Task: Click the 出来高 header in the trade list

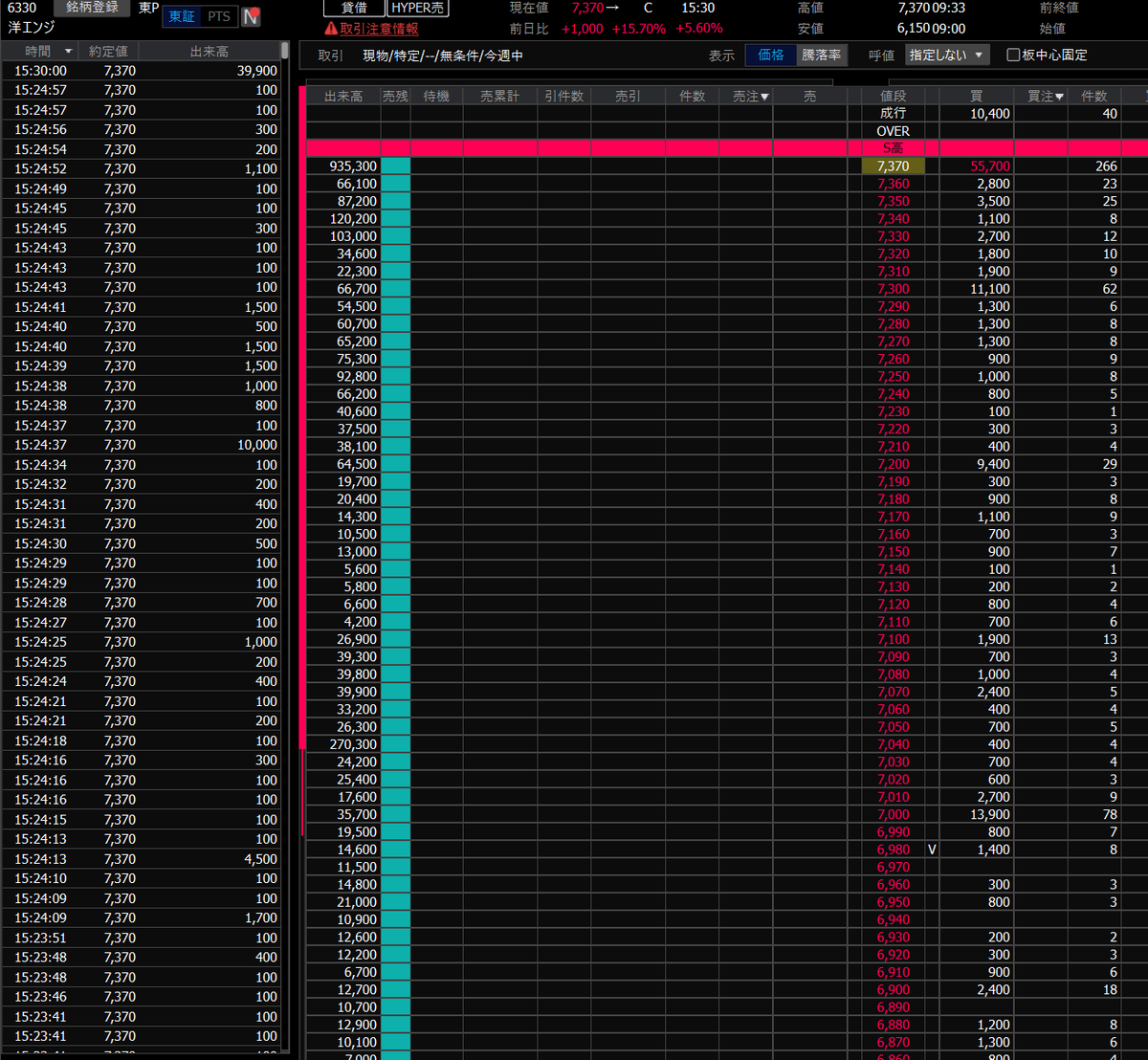Action: (x=209, y=51)
